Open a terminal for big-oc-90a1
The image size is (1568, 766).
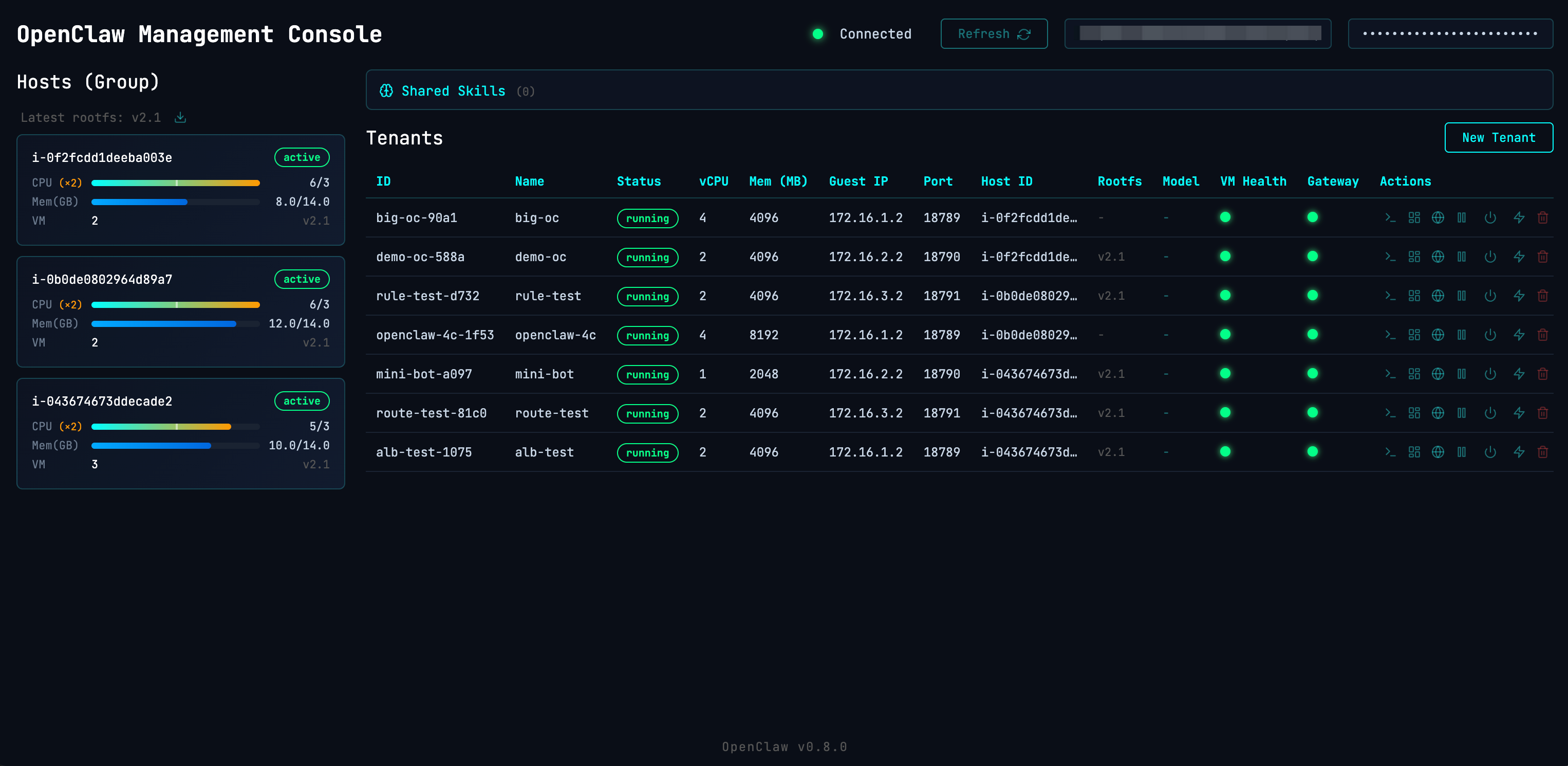coord(1391,217)
